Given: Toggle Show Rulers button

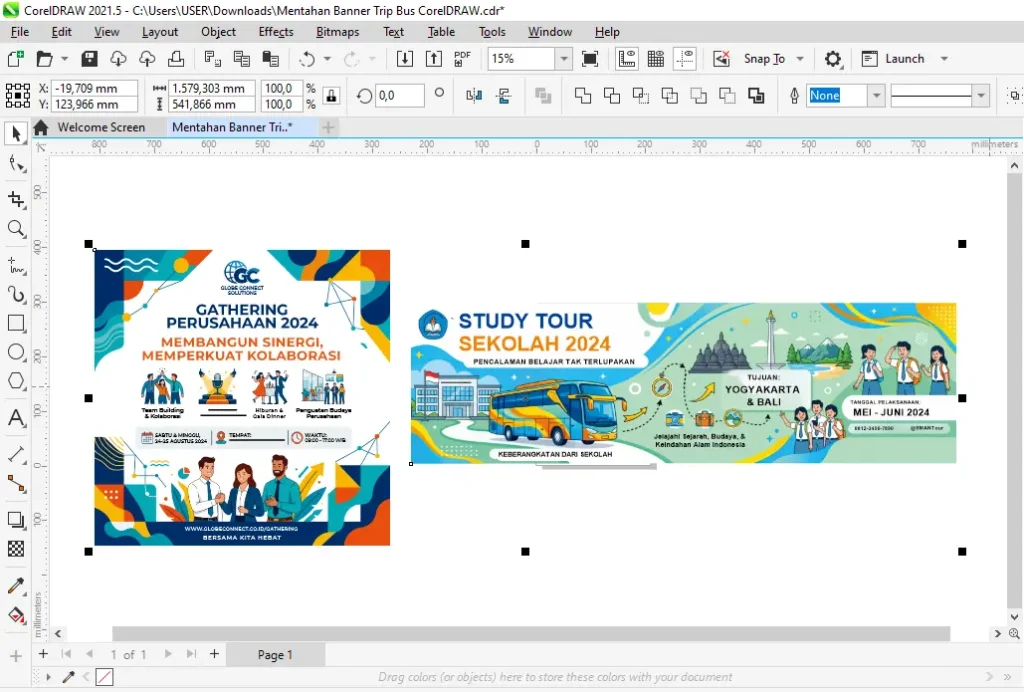Looking at the screenshot, I should [627, 59].
